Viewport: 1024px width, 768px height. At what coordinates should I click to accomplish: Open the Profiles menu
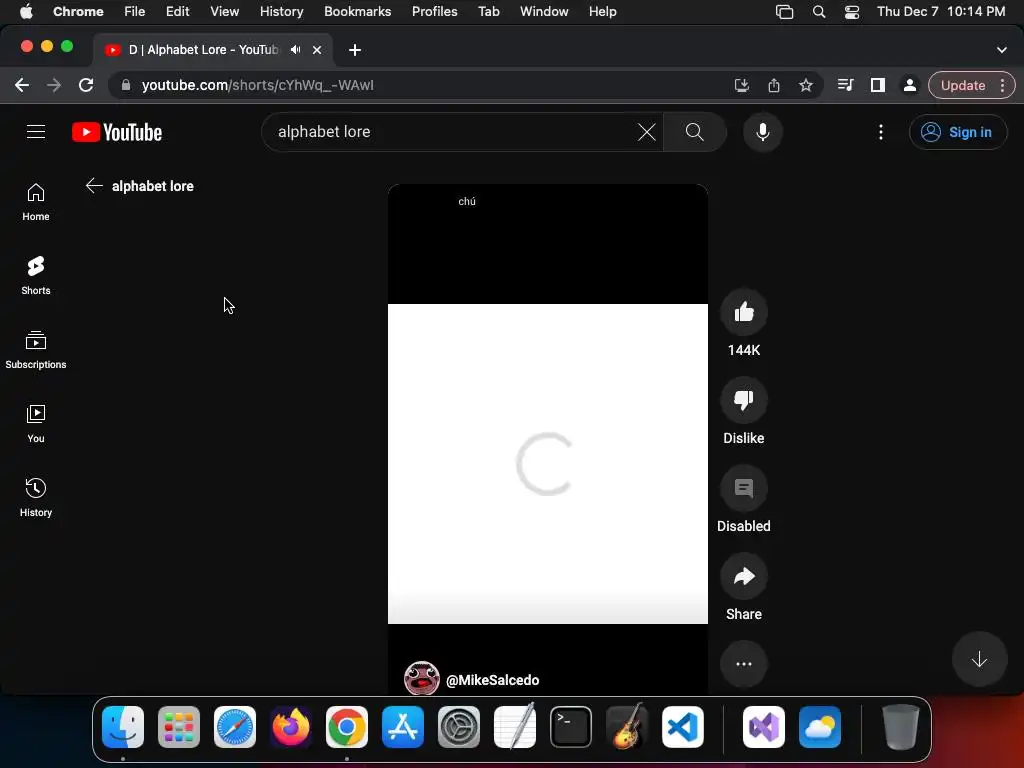pyautogui.click(x=434, y=12)
